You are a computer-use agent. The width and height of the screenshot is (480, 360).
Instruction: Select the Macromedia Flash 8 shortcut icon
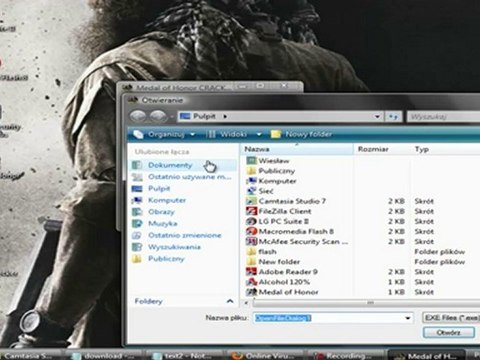tap(251, 231)
